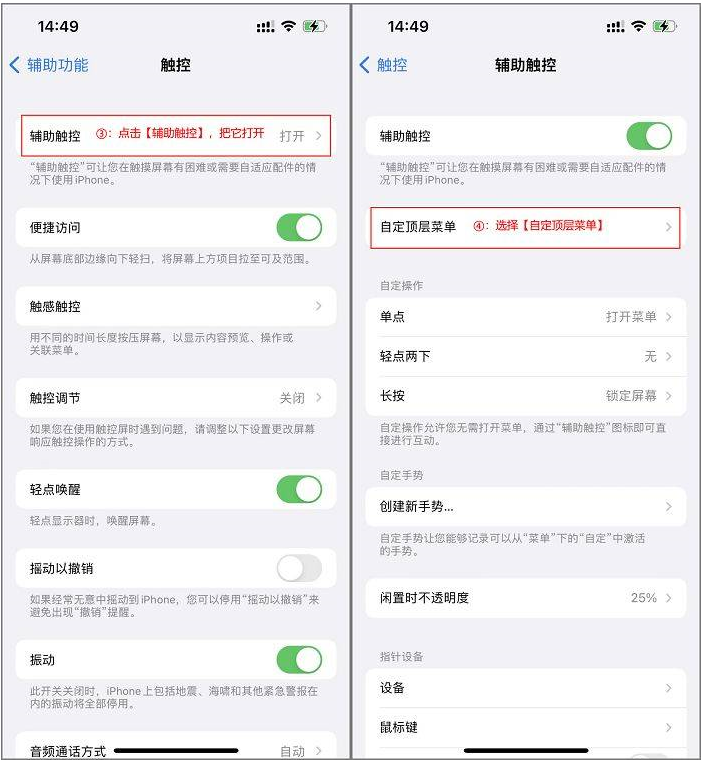
Task: Tap the back chevron next to 辅助功能
Action: tap(15, 65)
